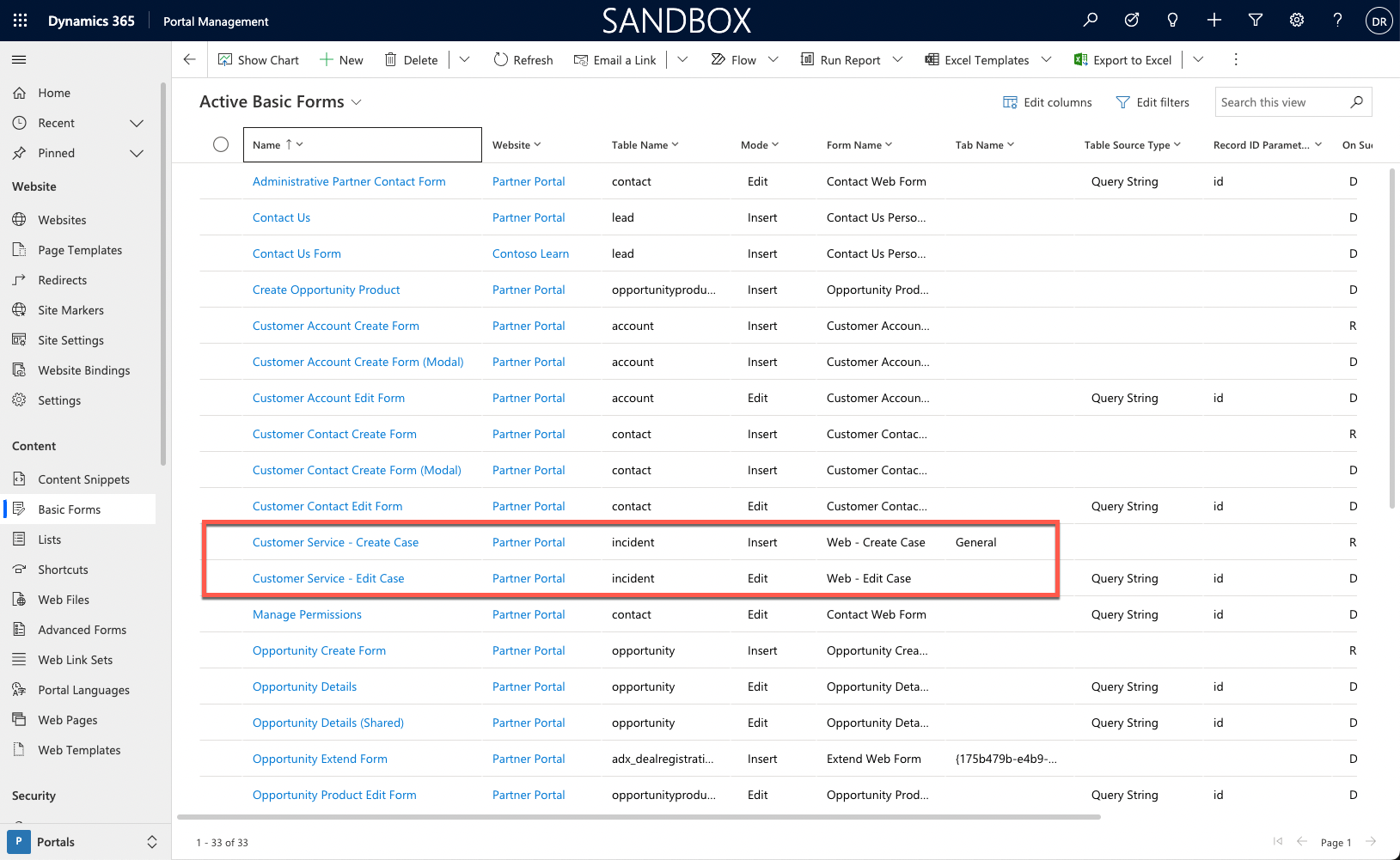Refresh the Active Basic Forms view
Image resolution: width=1400 pixels, height=860 pixels.
(x=523, y=59)
